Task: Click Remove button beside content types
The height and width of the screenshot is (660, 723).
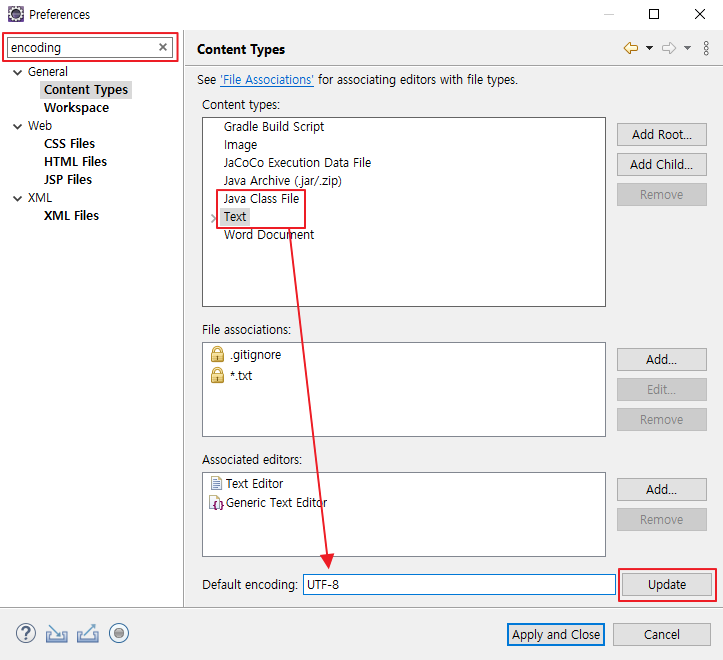Action: point(662,195)
